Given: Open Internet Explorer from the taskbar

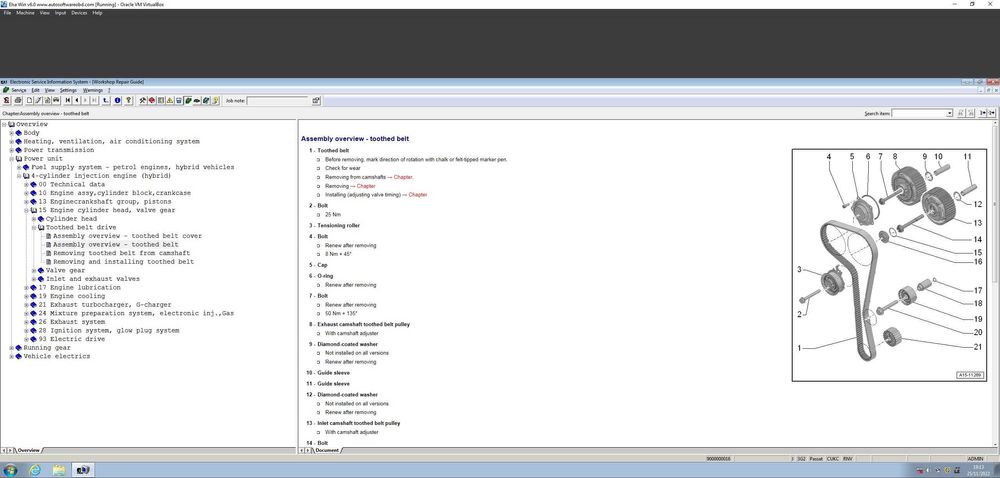Looking at the screenshot, I should pos(35,470).
